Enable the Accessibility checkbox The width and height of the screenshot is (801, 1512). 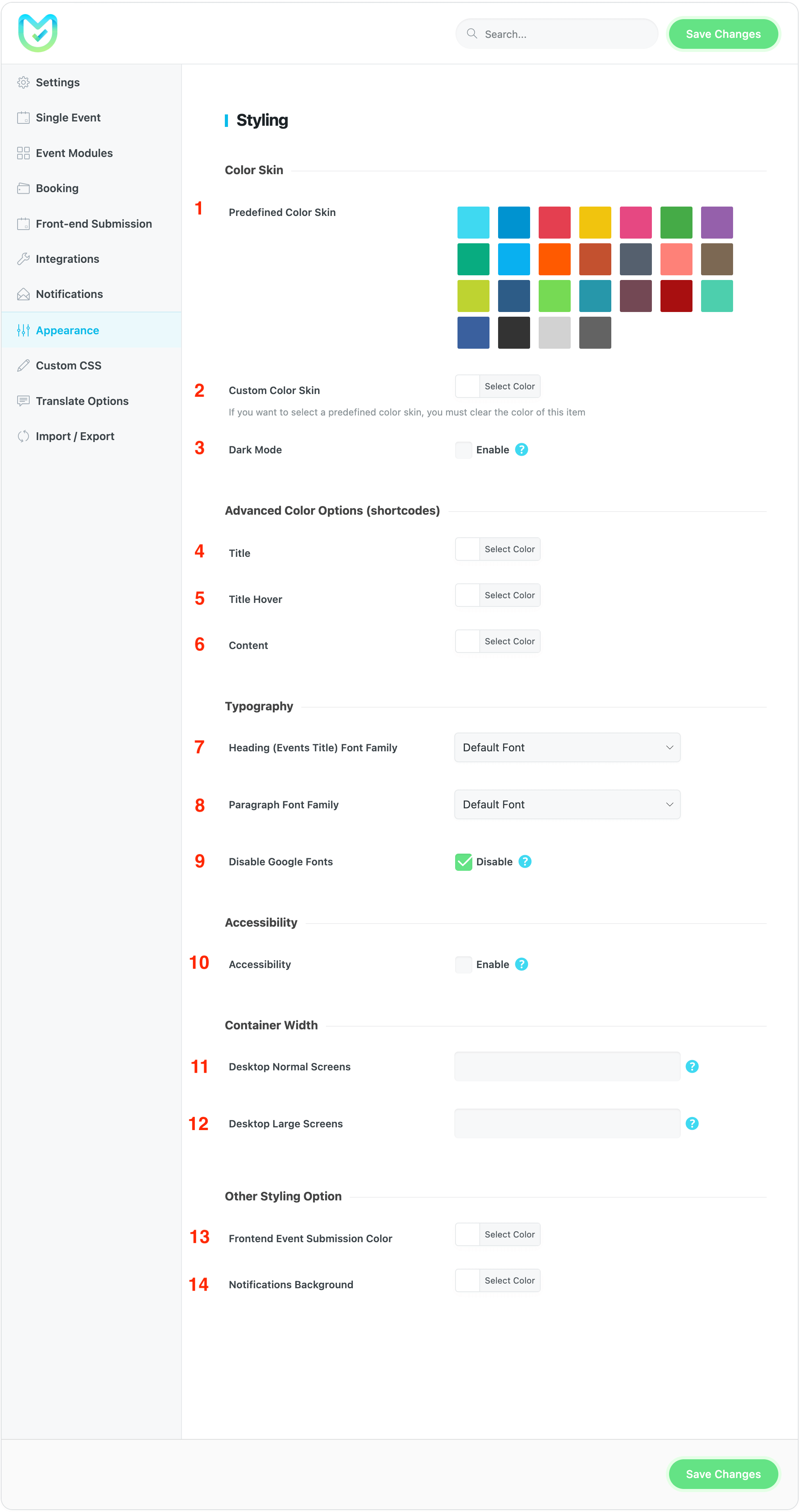(x=464, y=965)
